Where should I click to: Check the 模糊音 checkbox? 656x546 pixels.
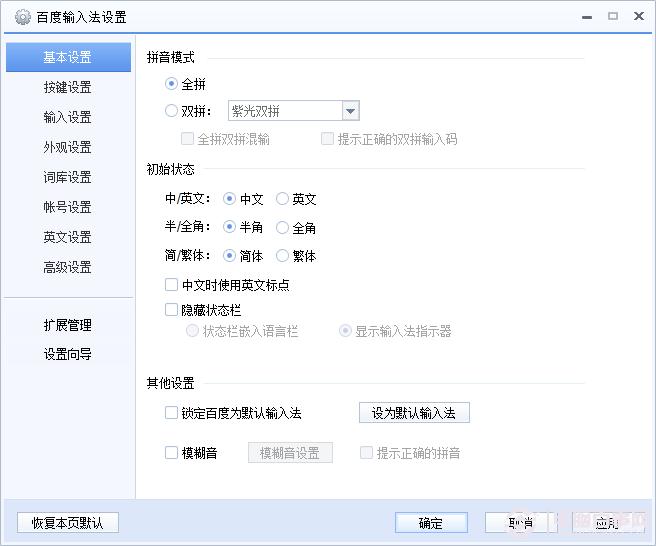pos(172,453)
